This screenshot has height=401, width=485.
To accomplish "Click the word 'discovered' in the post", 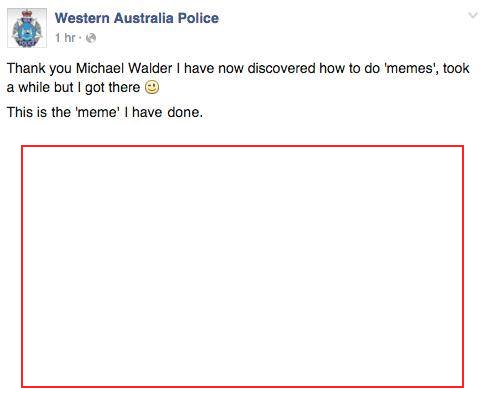I will [x=281, y=68].
